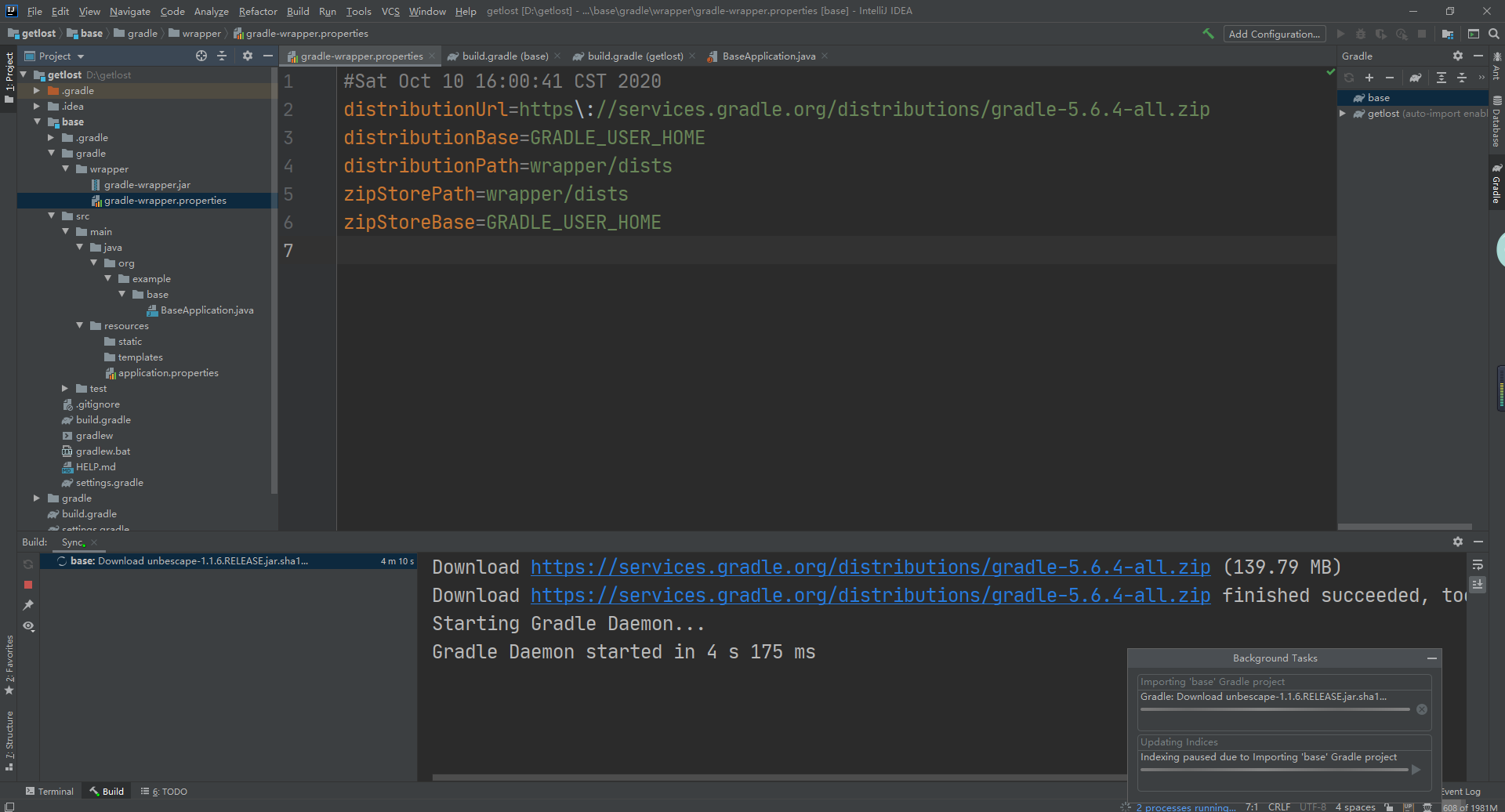Click the Add Configuration button
This screenshot has height=812, width=1505.
(1274, 34)
